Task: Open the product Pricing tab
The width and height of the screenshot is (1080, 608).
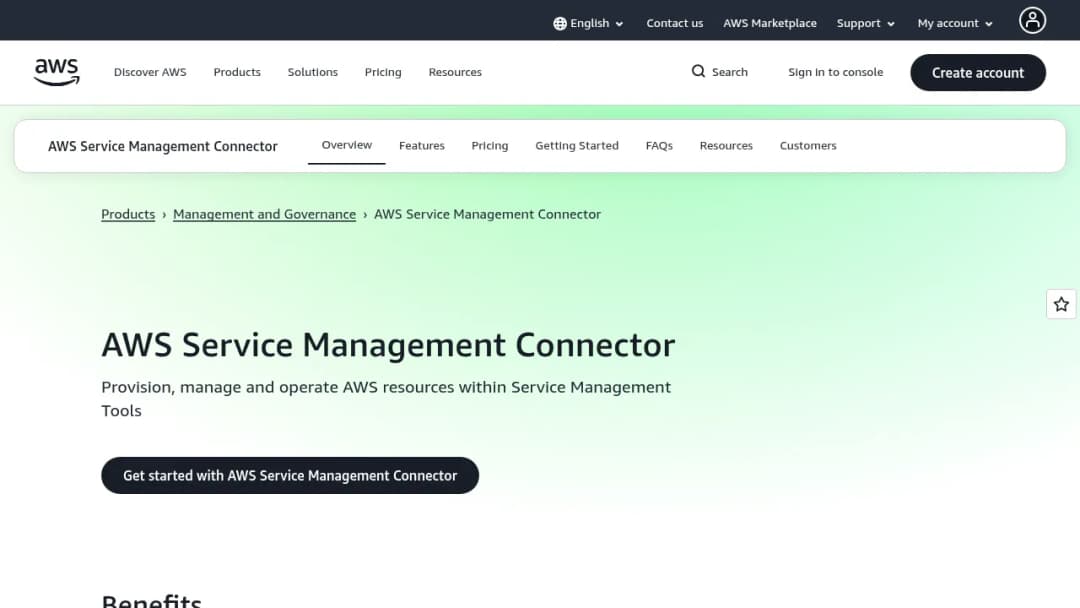Action: click(490, 146)
